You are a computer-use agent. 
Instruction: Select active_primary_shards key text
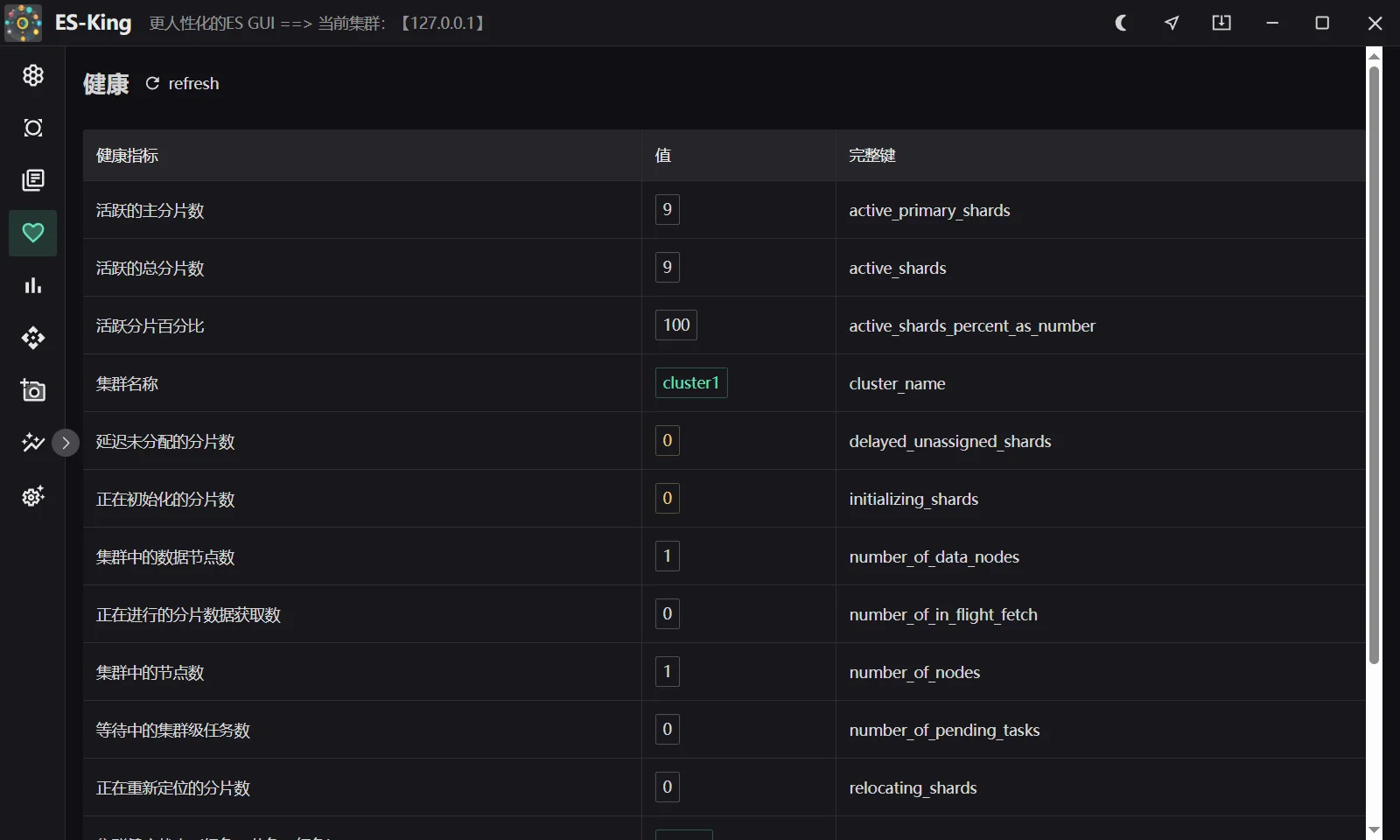pyautogui.click(x=929, y=210)
